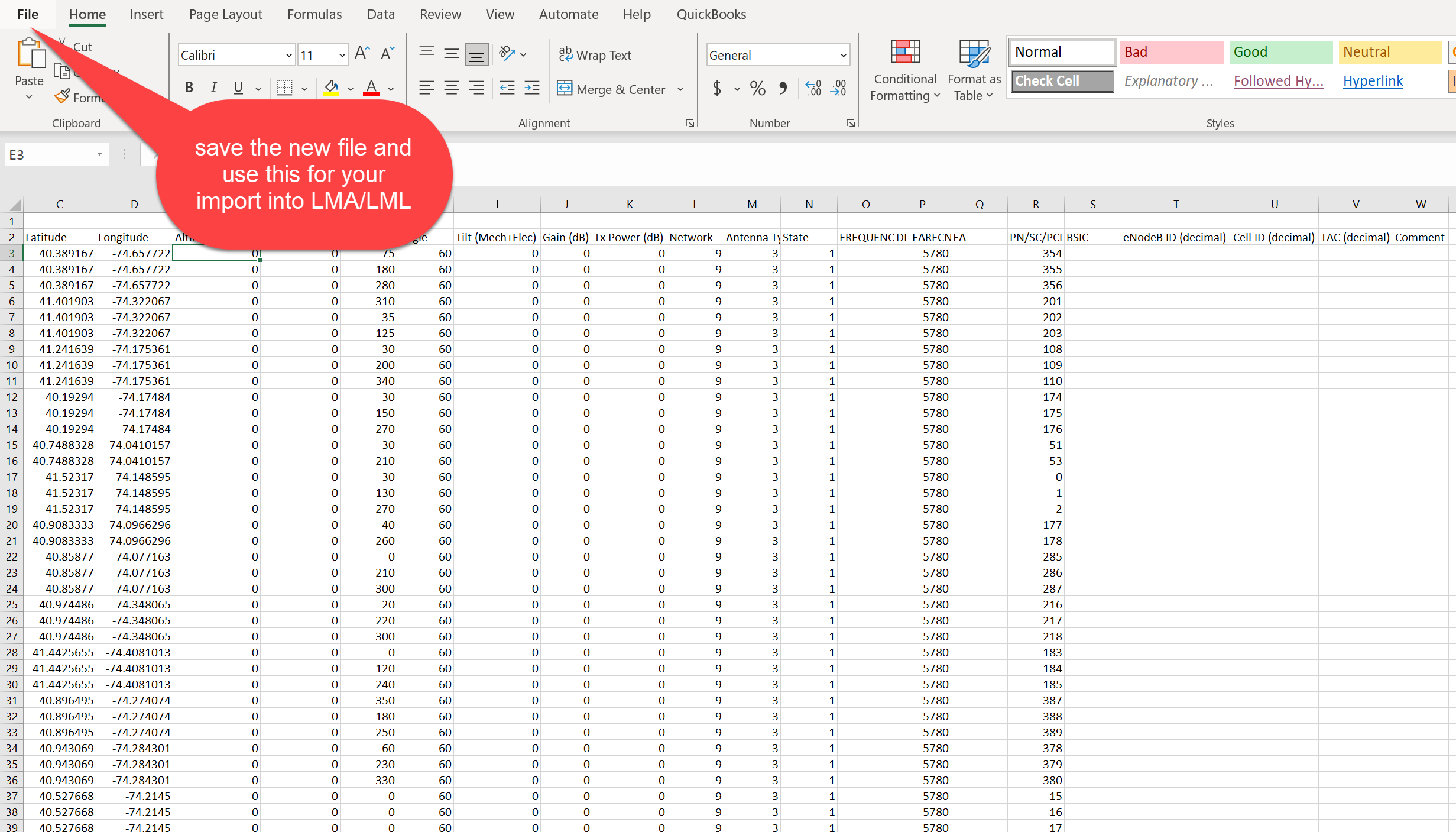Screen dimensions: 1456x832
Task: Open Paste options dropdown arrow
Action: pyautogui.click(x=29, y=96)
